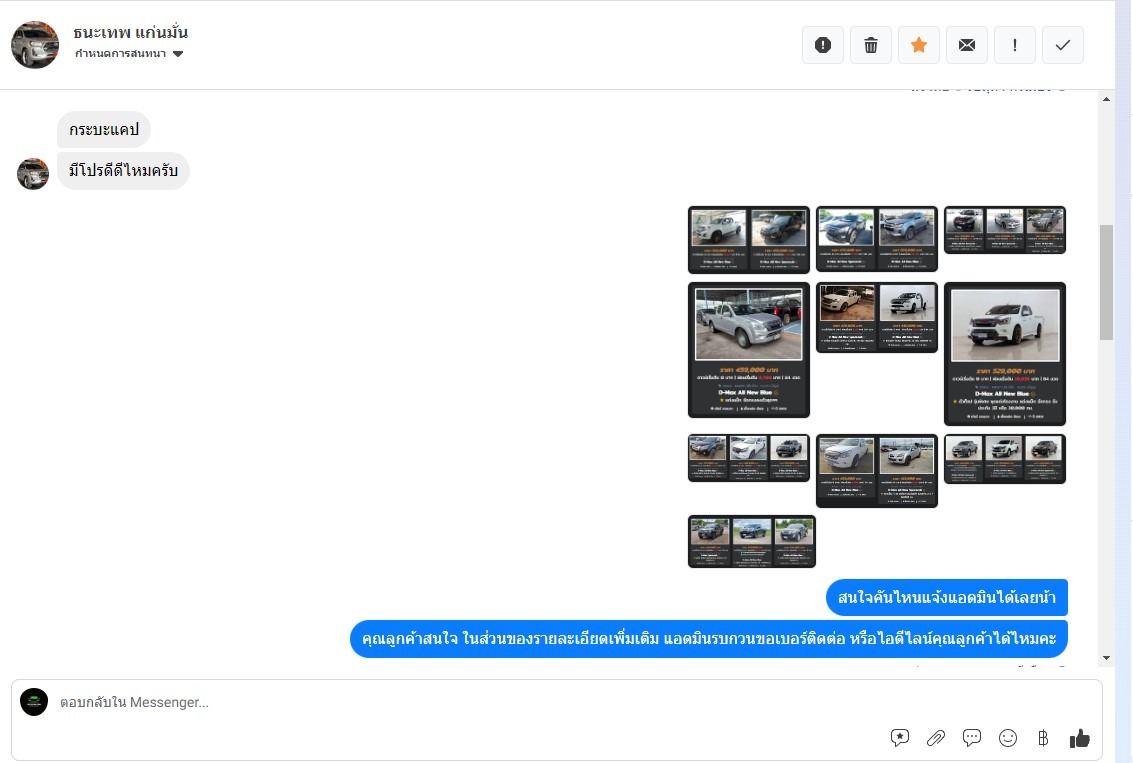Send a thumbs-up like
Screen dimensions: 1133x763
tap(1080, 738)
